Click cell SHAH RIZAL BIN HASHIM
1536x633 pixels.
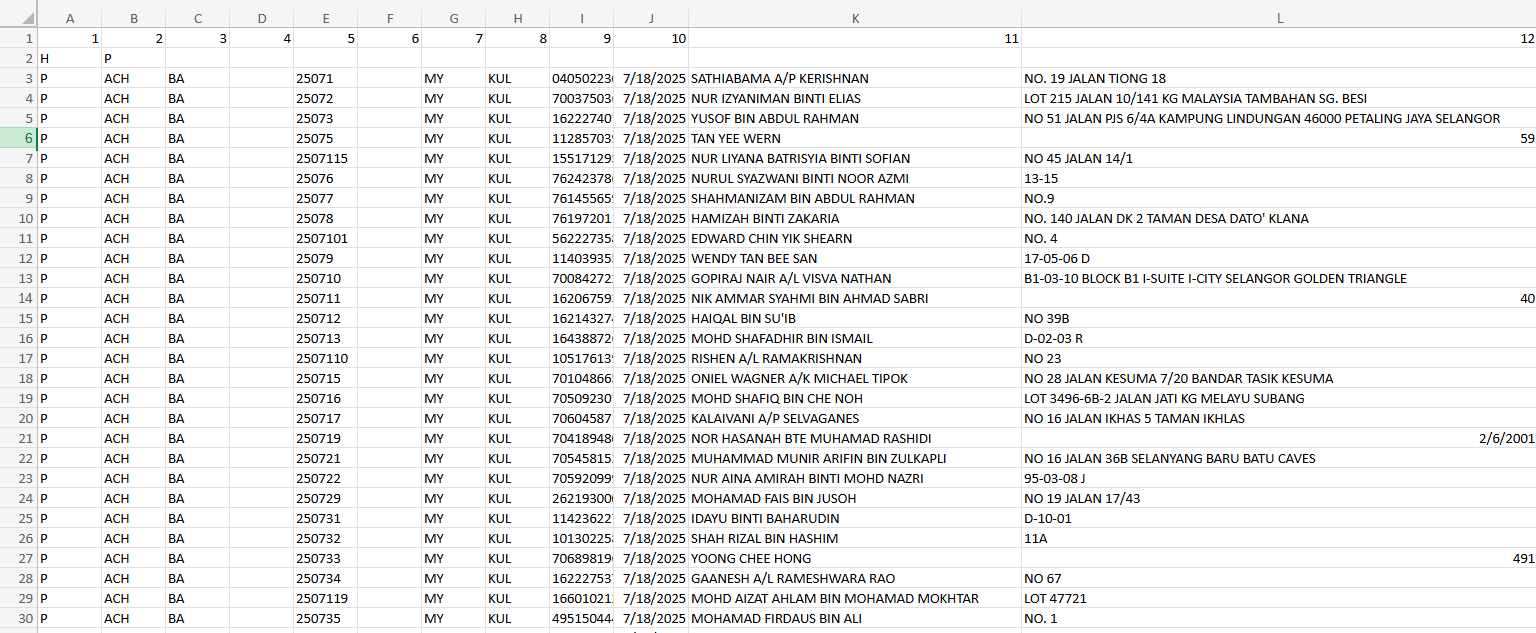pos(855,538)
